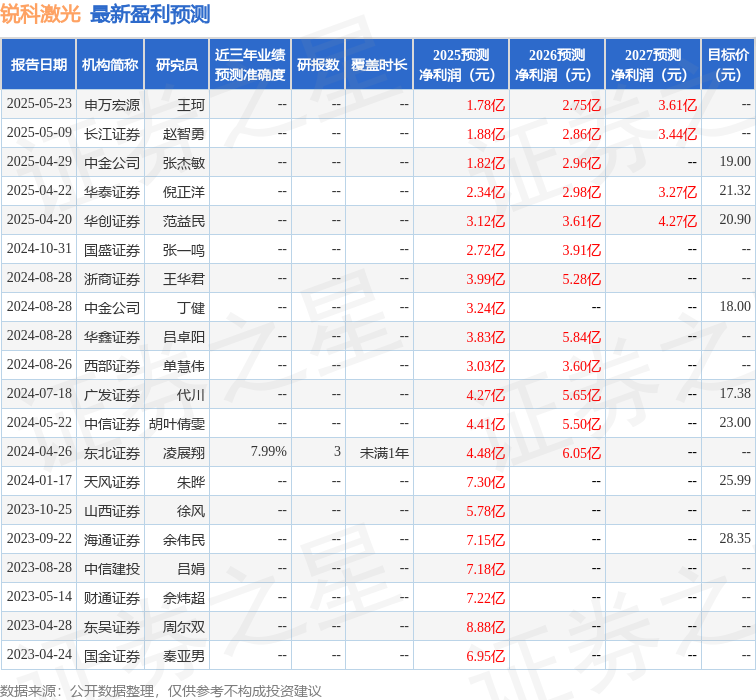The width and height of the screenshot is (756, 700).
Task: Click researcher name 王珂
Action: point(191,105)
